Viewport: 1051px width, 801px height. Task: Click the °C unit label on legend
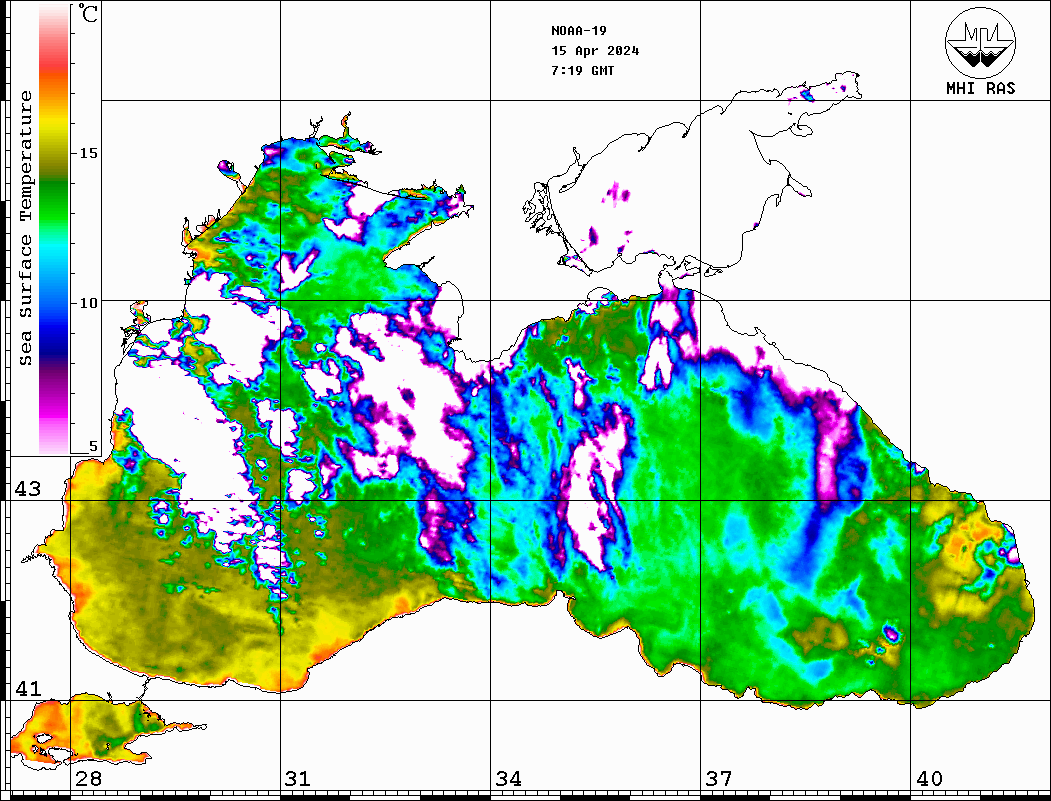pyautogui.click(x=88, y=13)
